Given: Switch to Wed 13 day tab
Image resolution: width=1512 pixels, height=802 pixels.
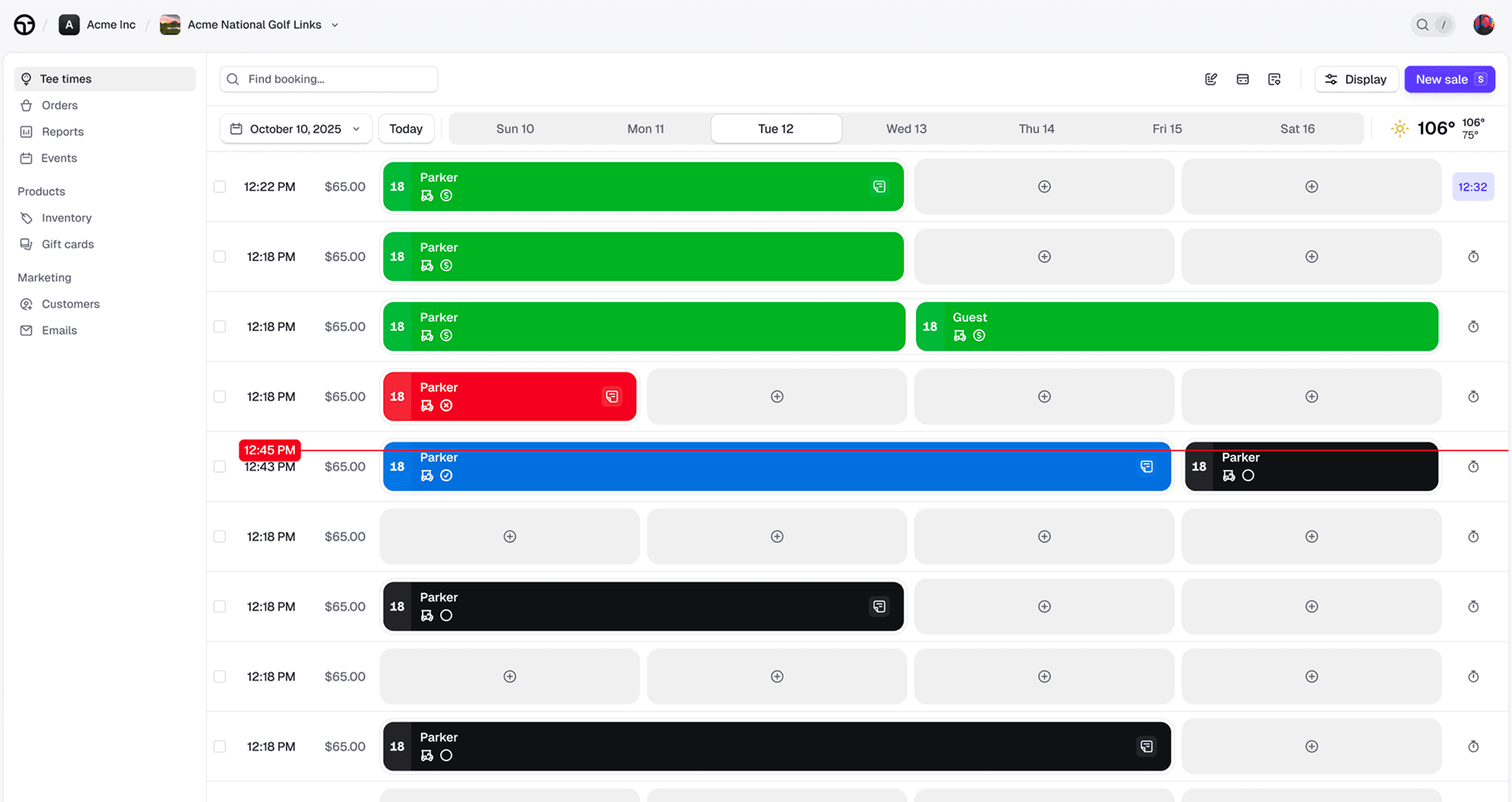Looking at the screenshot, I should click(906, 129).
